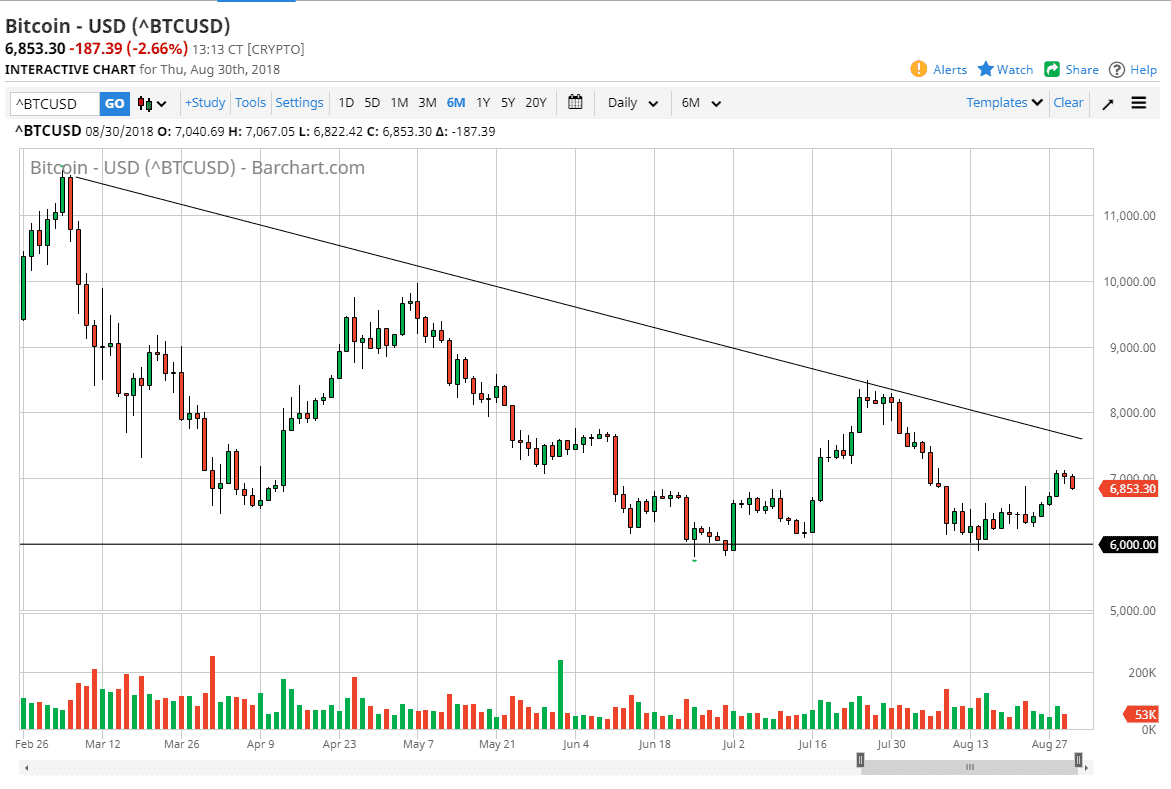Screen dimensions: 1171x789
Task: Open the Alerts panel
Action: pyautogui.click(x=938, y=69)
